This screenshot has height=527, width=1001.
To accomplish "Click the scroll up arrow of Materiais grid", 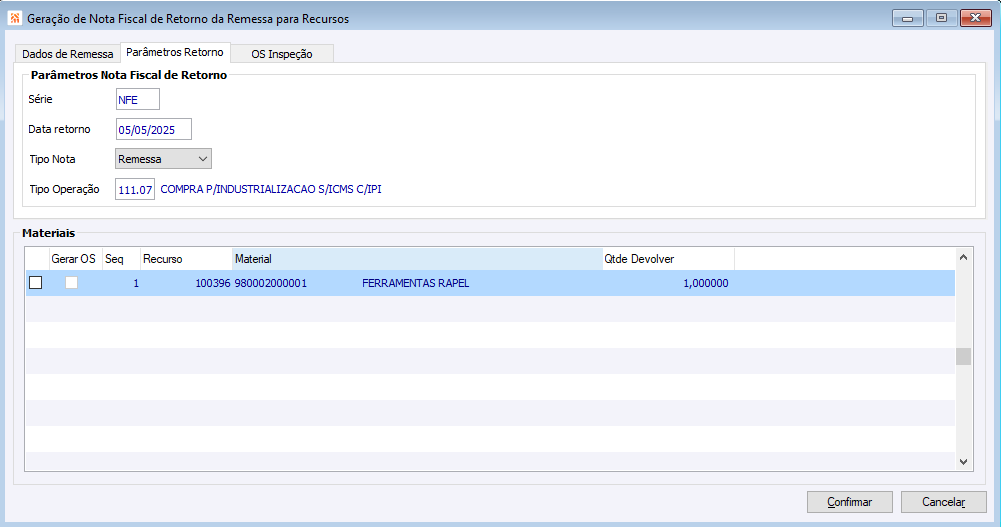I will pyautogui.click(x=963, y=257).
